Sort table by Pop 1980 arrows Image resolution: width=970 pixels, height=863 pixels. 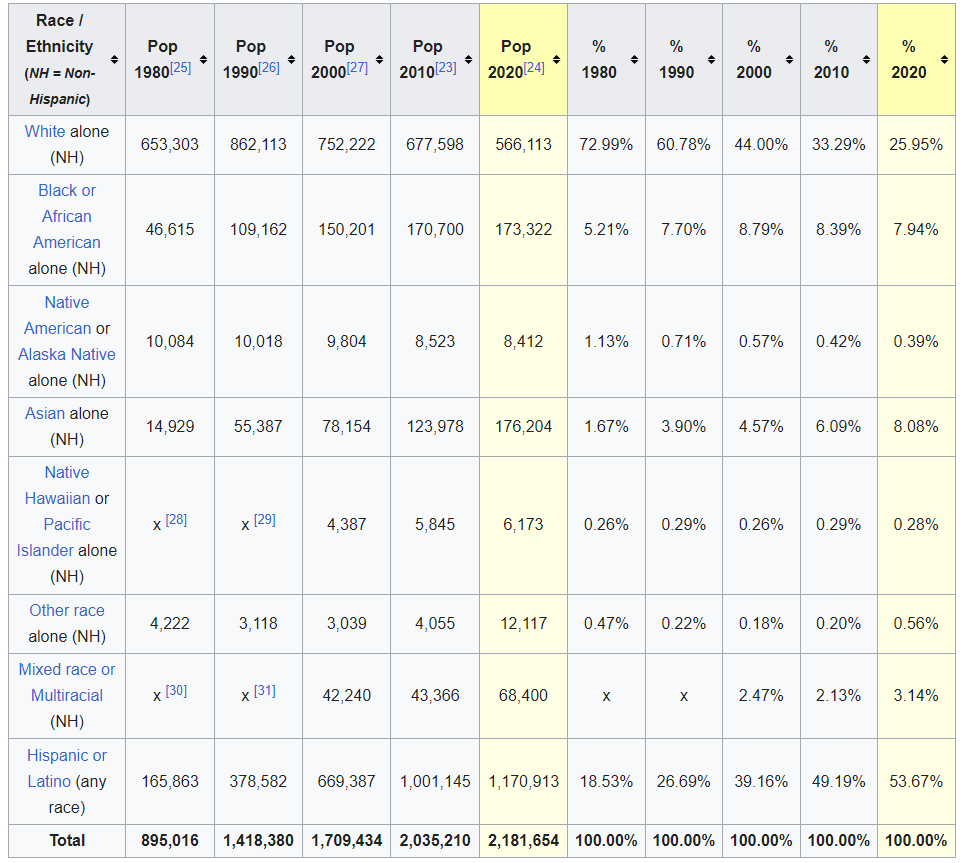[203, 60]
